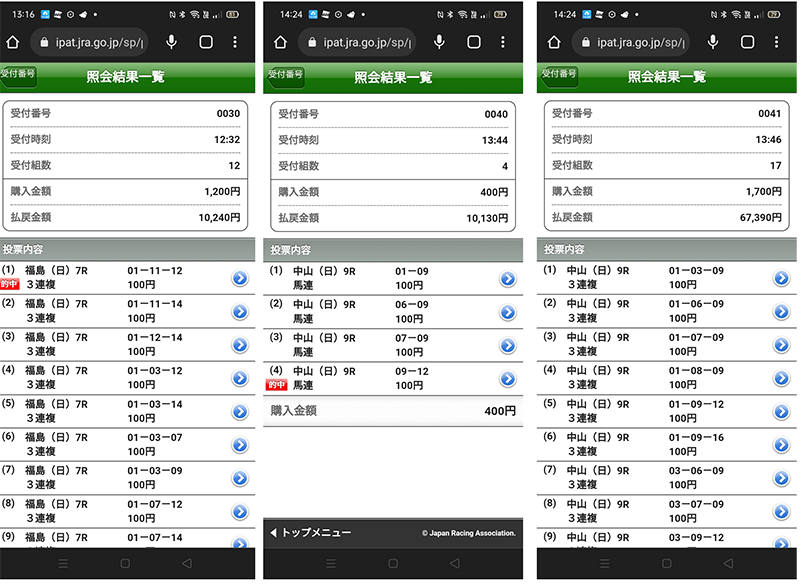800x588 pixels.
Task: Show details of 馬連 06-09 bet via arrow
Action: (507, 312)
